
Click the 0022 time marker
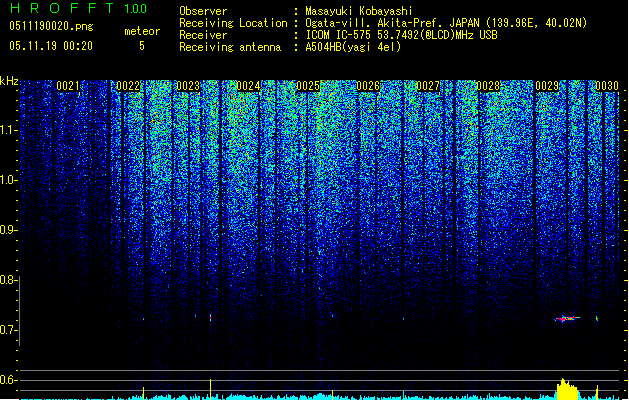click(128, 86)
